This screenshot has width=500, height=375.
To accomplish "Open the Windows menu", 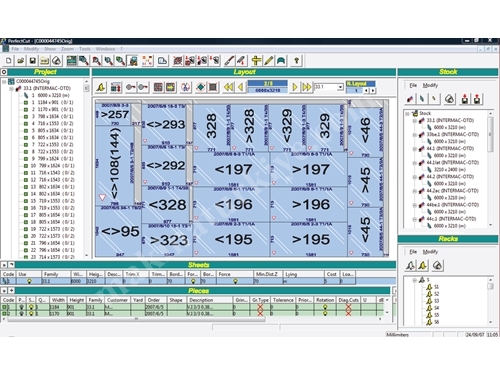I will pos(105,49).
